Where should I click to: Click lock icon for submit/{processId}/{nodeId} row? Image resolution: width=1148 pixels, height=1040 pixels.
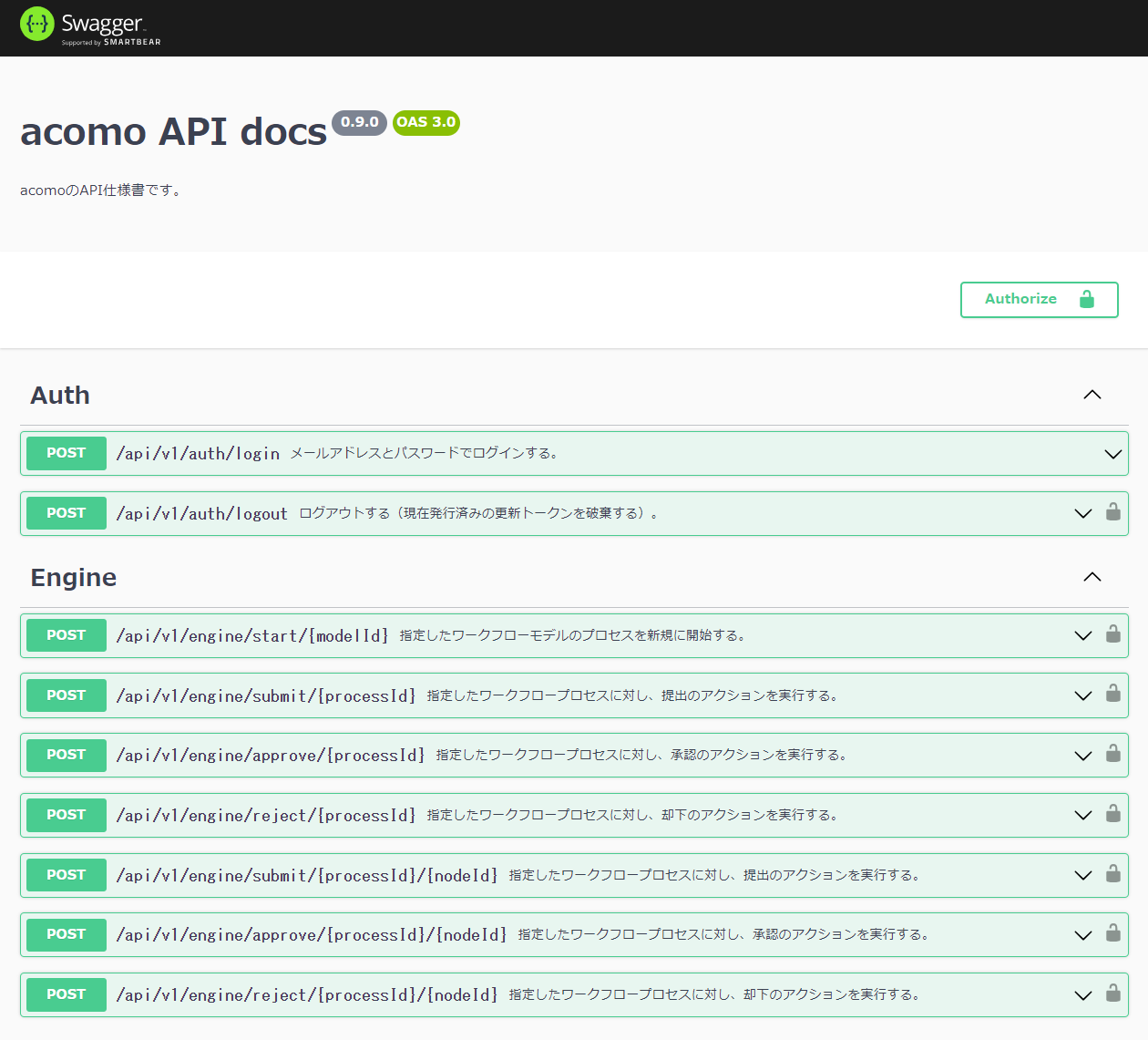[x=1112, y=874]
